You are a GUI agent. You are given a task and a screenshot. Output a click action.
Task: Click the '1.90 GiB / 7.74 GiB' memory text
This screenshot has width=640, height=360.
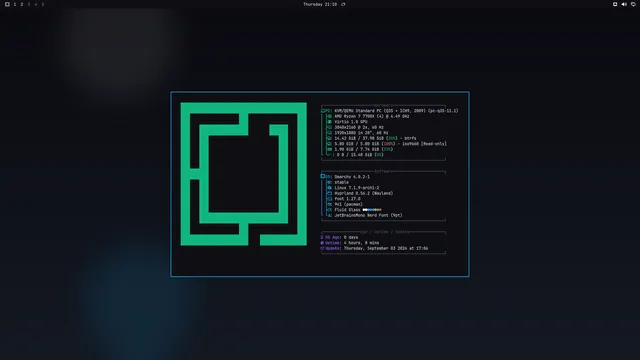pyautogui.click(x=358, y=149)
